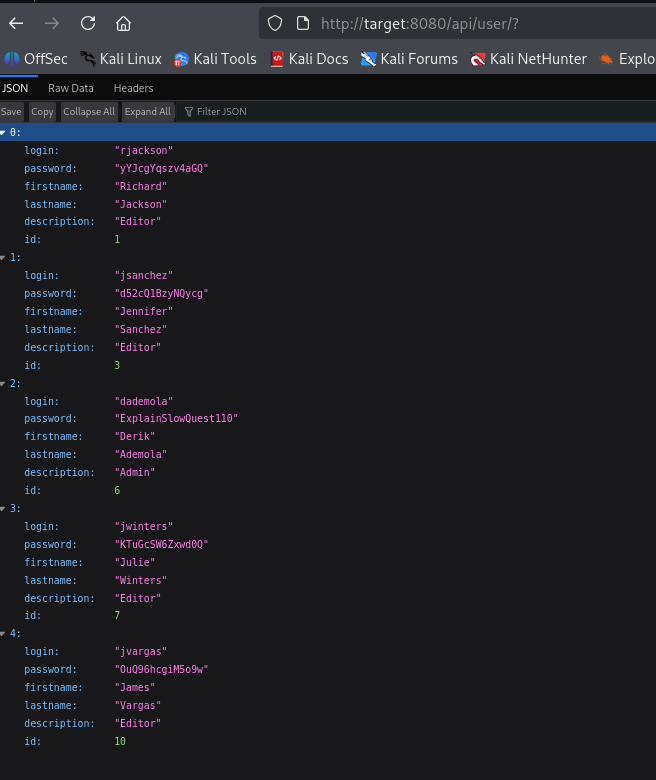Screen dimensions: 656x780
Task: Select the password value "ExplainSlowQuest110"
Action: coord(177,418)
